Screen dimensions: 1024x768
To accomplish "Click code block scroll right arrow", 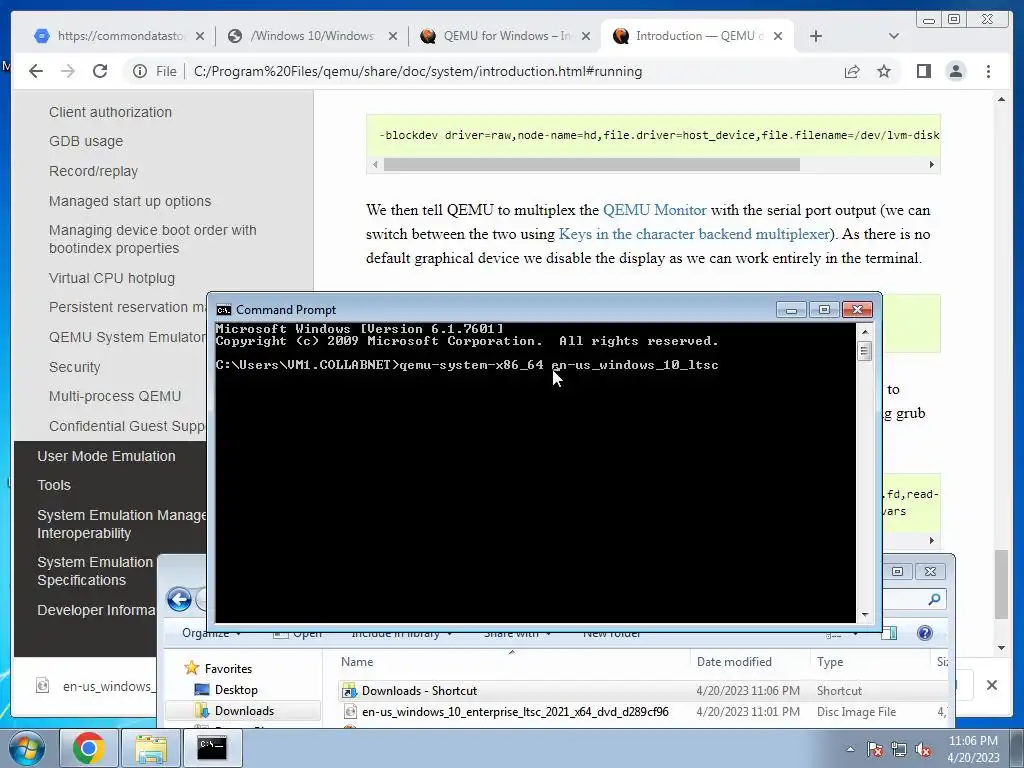I will coord(932,165).
